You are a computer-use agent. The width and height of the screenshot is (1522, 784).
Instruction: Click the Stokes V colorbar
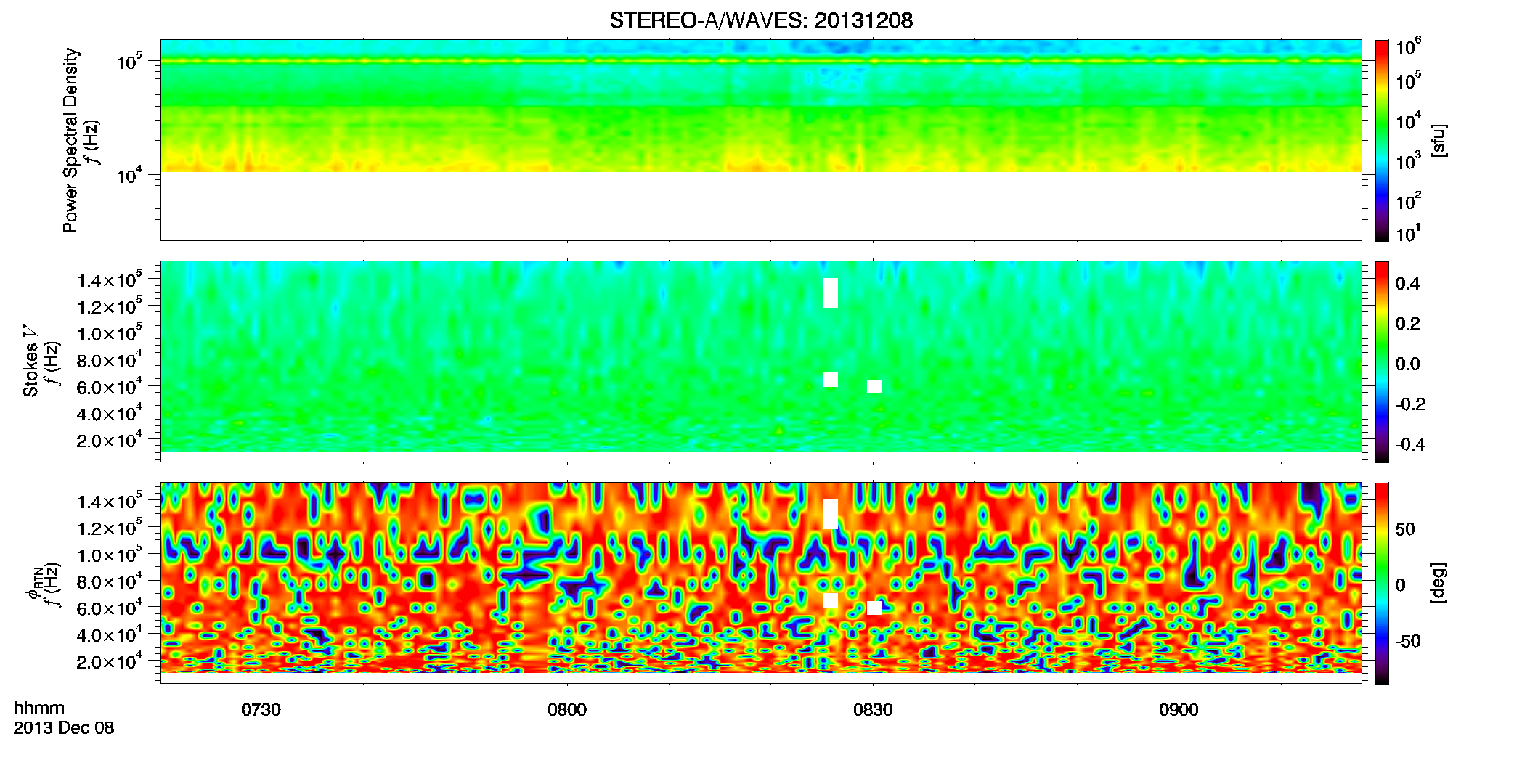(x=1382, y=362)
